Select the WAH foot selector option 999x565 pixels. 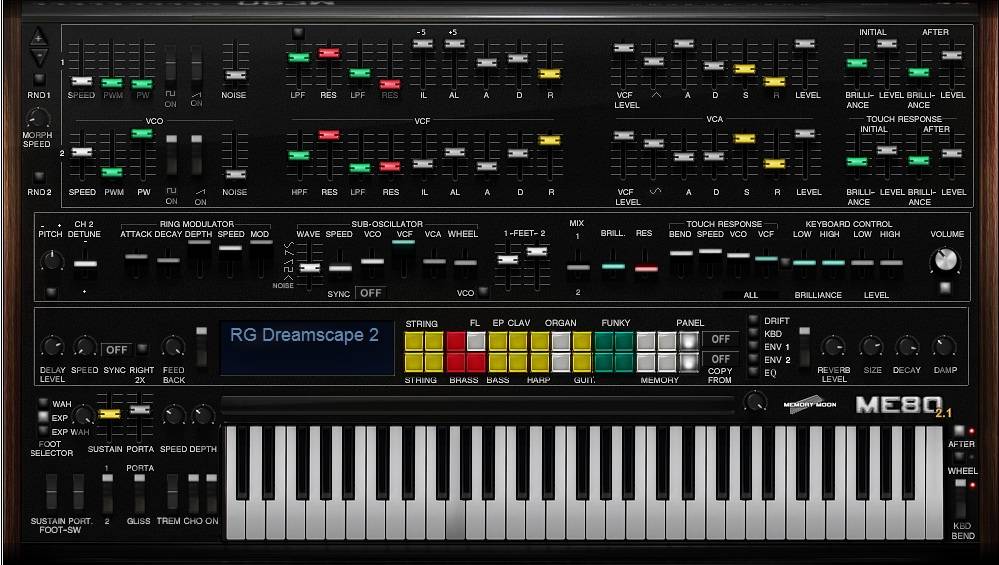pyautogui.click(x=42, y=404)
